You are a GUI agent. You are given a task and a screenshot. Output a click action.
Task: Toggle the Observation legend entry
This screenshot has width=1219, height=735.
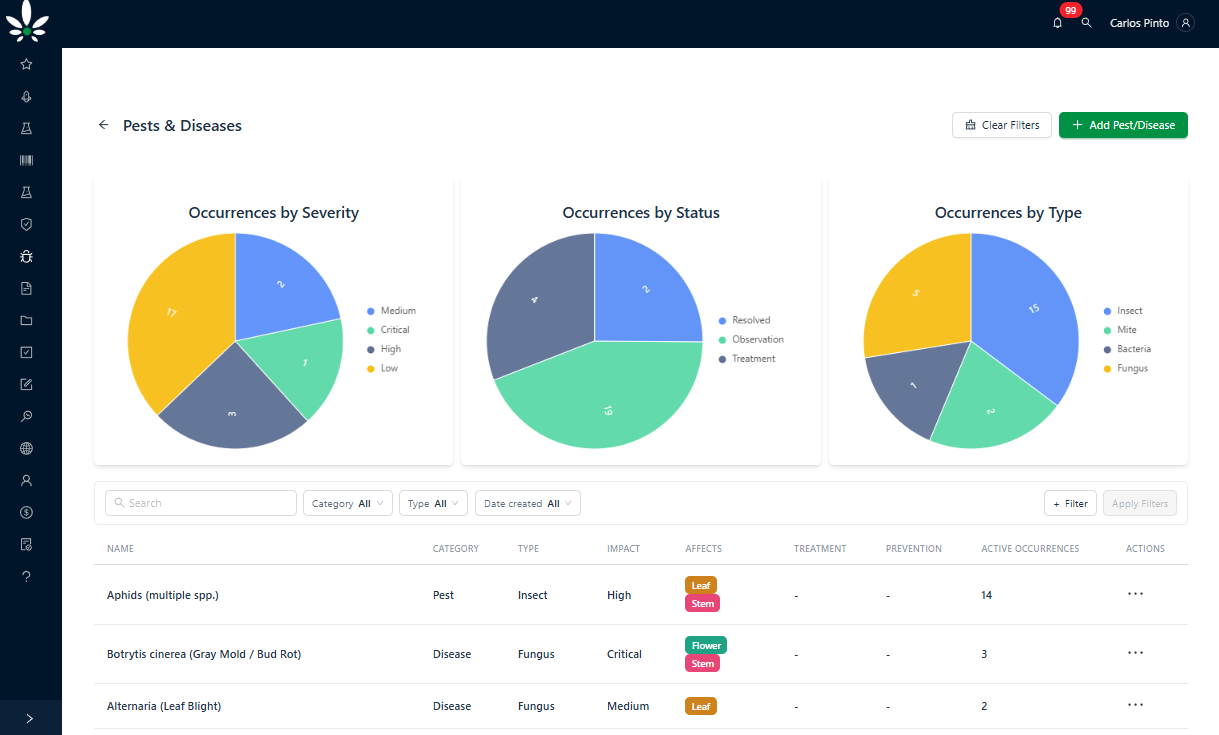751,339
